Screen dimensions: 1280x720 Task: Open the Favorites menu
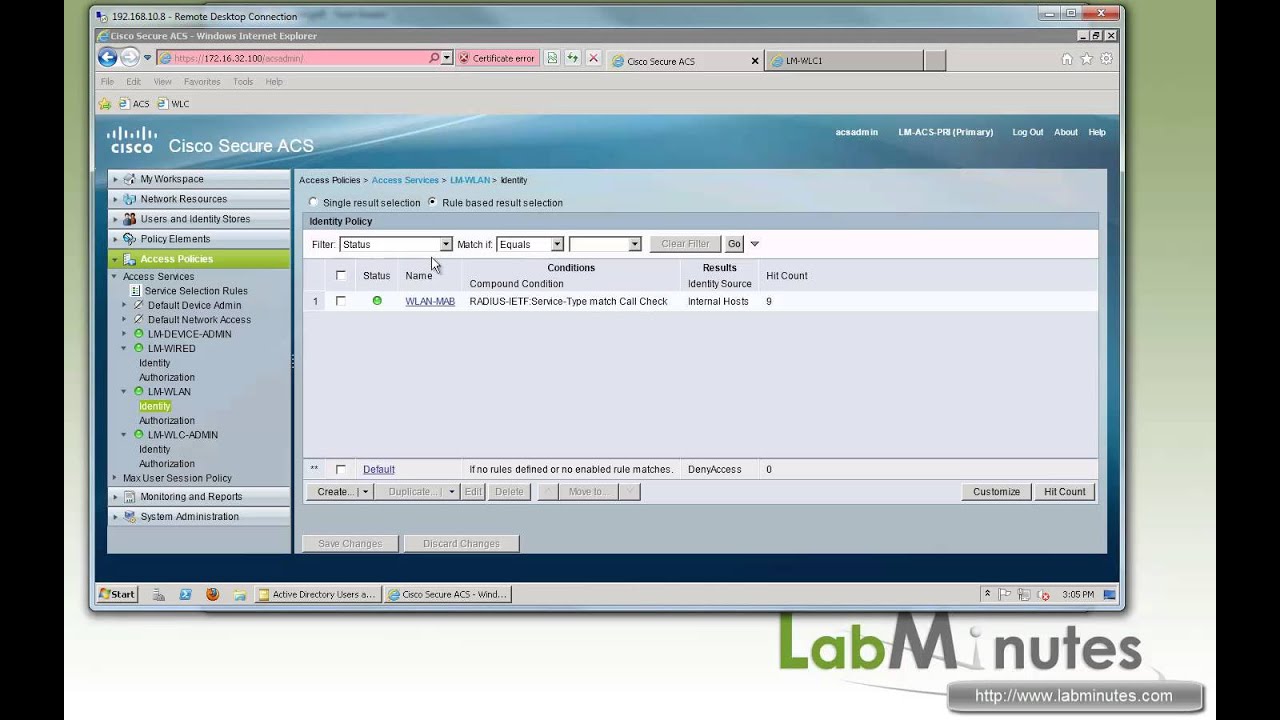coord(202,82)
